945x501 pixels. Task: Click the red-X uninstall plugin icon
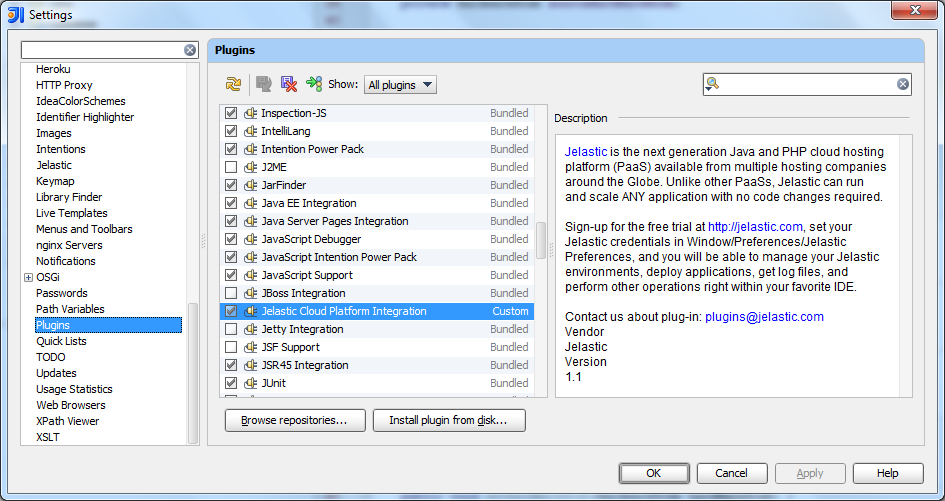tap(289, 85)
